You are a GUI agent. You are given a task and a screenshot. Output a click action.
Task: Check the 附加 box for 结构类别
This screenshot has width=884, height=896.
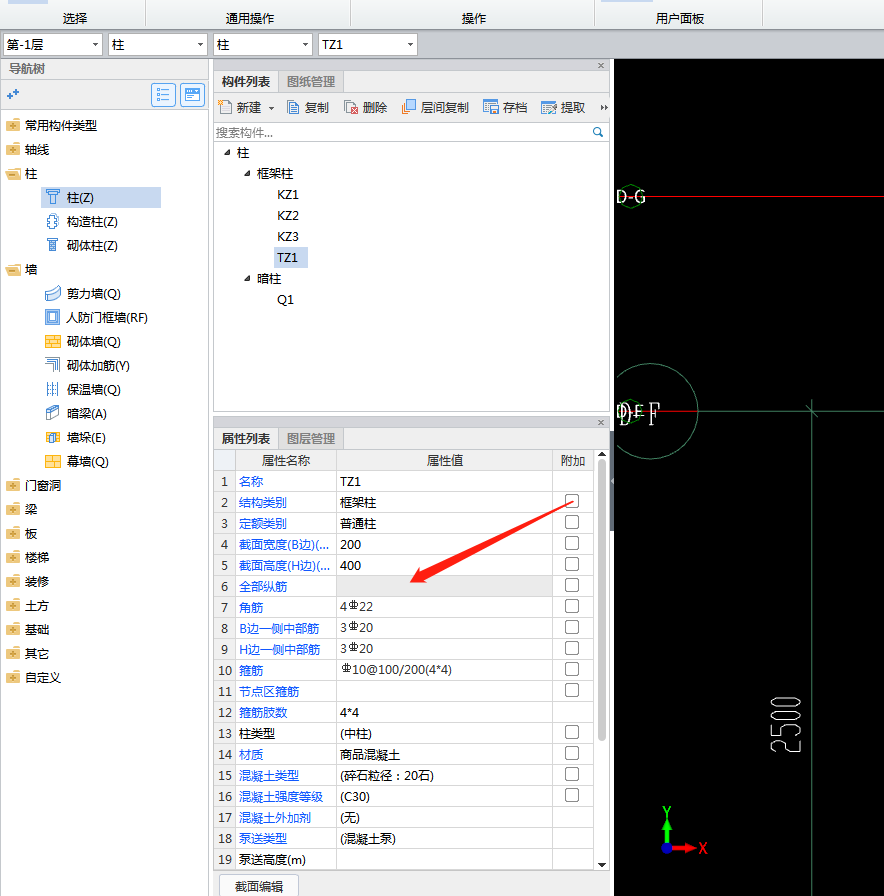tap(572, 501)
